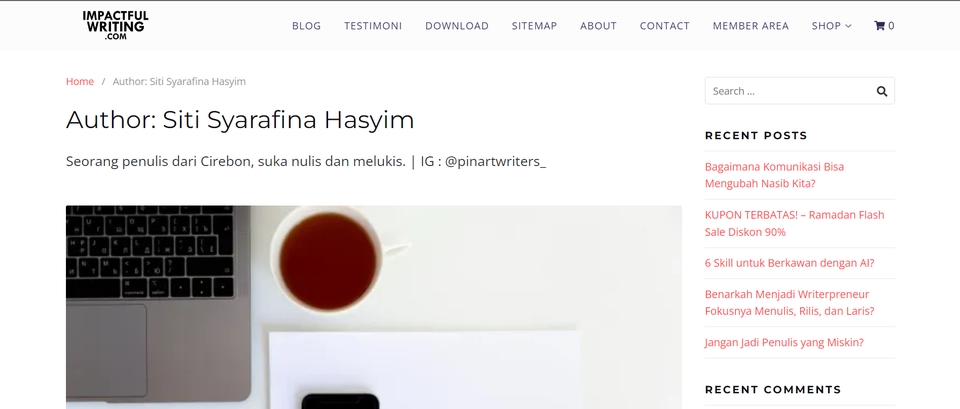This screenshot has width=960, height=409.
Task: Click the Home breadcrumb link
Action: [80, 81]
